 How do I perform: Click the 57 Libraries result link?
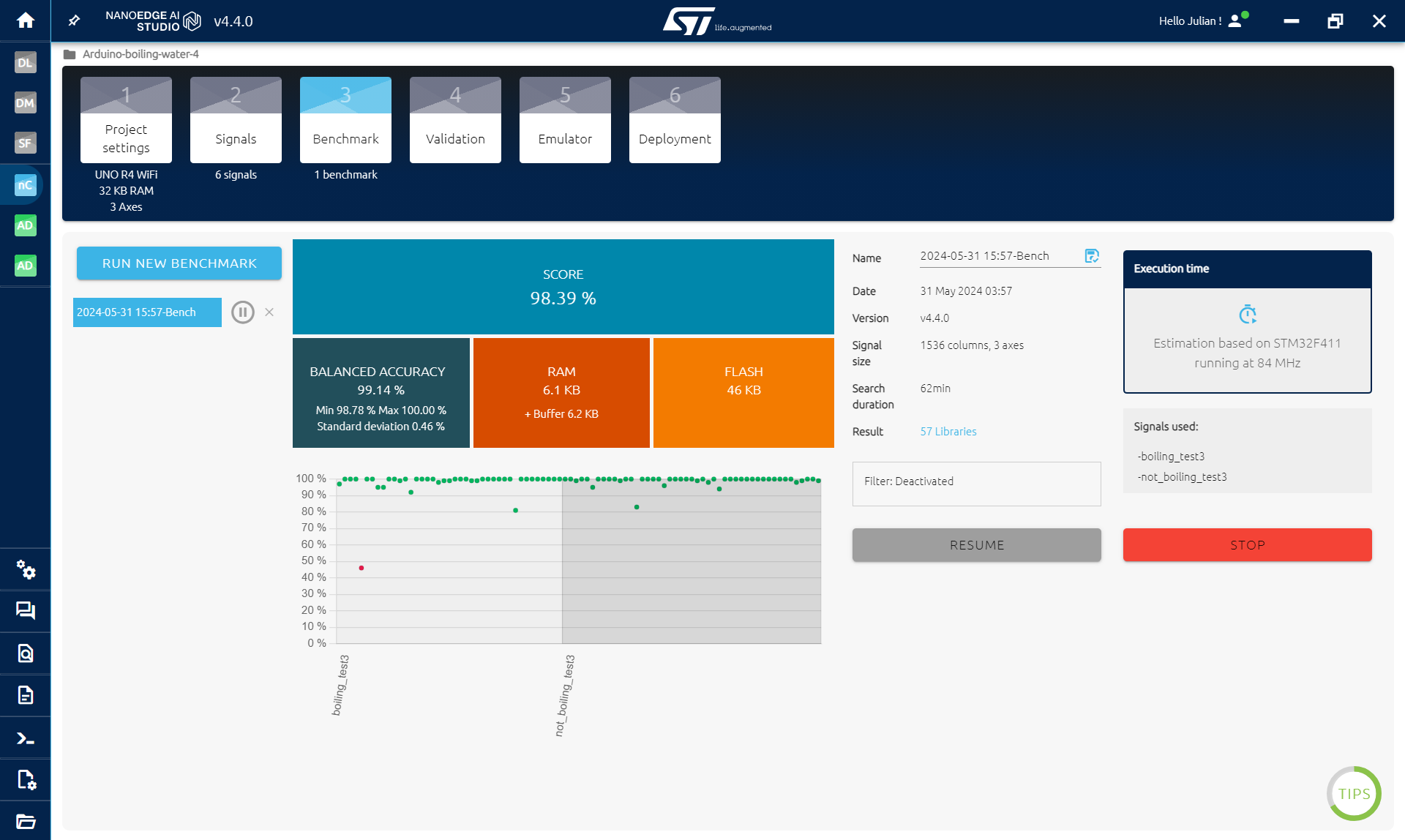click(948, 431)
